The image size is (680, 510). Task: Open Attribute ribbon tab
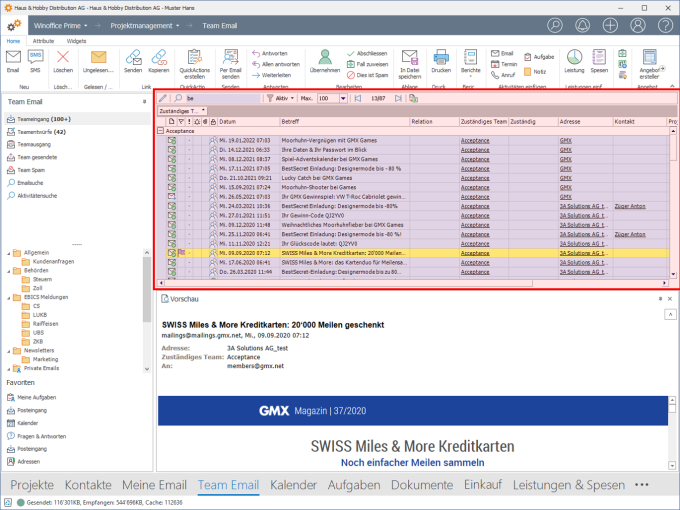tap(43, 41)
